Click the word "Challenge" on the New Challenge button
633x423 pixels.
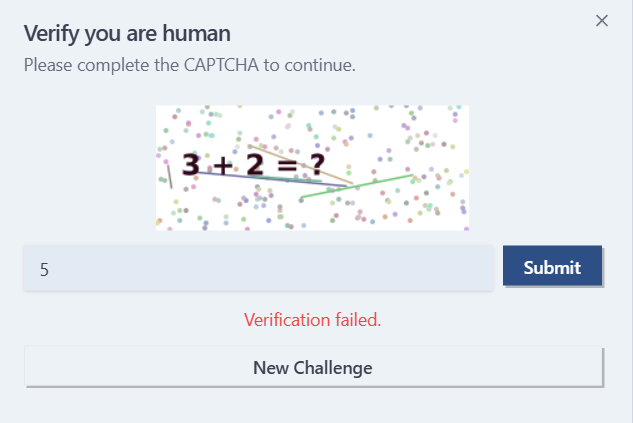tap(333, 367)
